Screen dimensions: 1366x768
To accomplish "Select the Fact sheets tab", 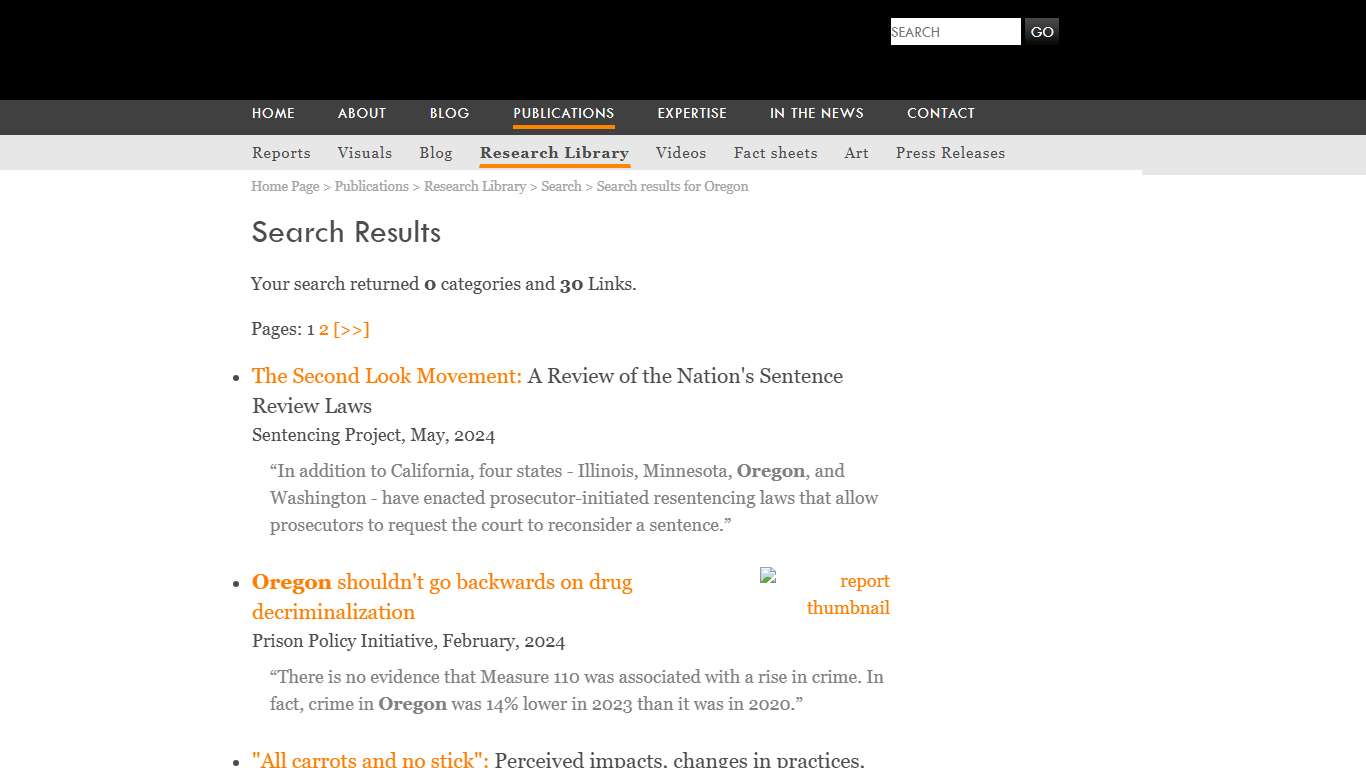I will [775, 153].
